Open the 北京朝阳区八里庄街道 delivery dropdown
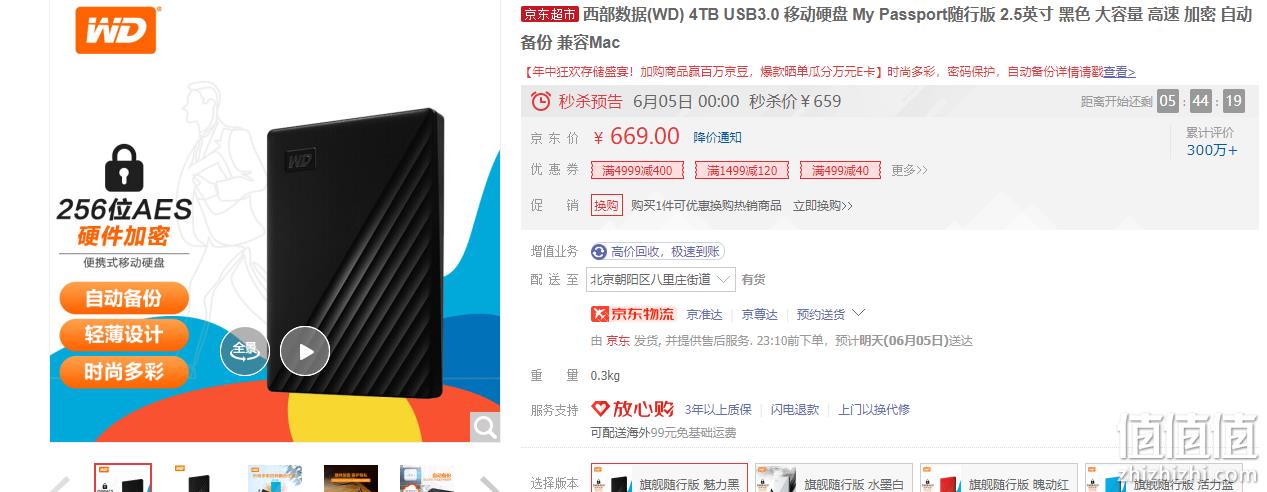 point(661,279)
